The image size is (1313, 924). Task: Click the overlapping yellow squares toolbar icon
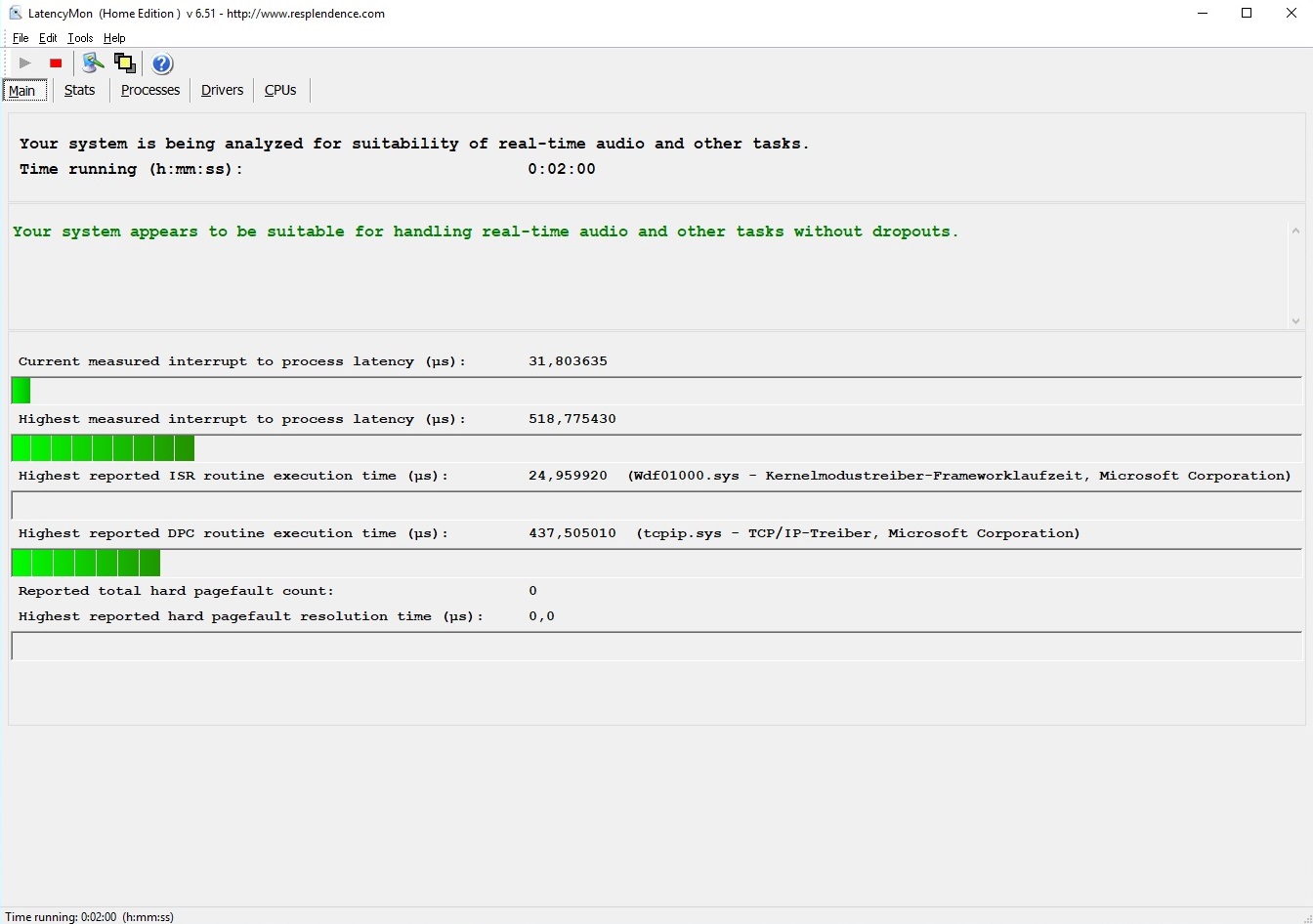pyautogui.click(x=125, y=63)
